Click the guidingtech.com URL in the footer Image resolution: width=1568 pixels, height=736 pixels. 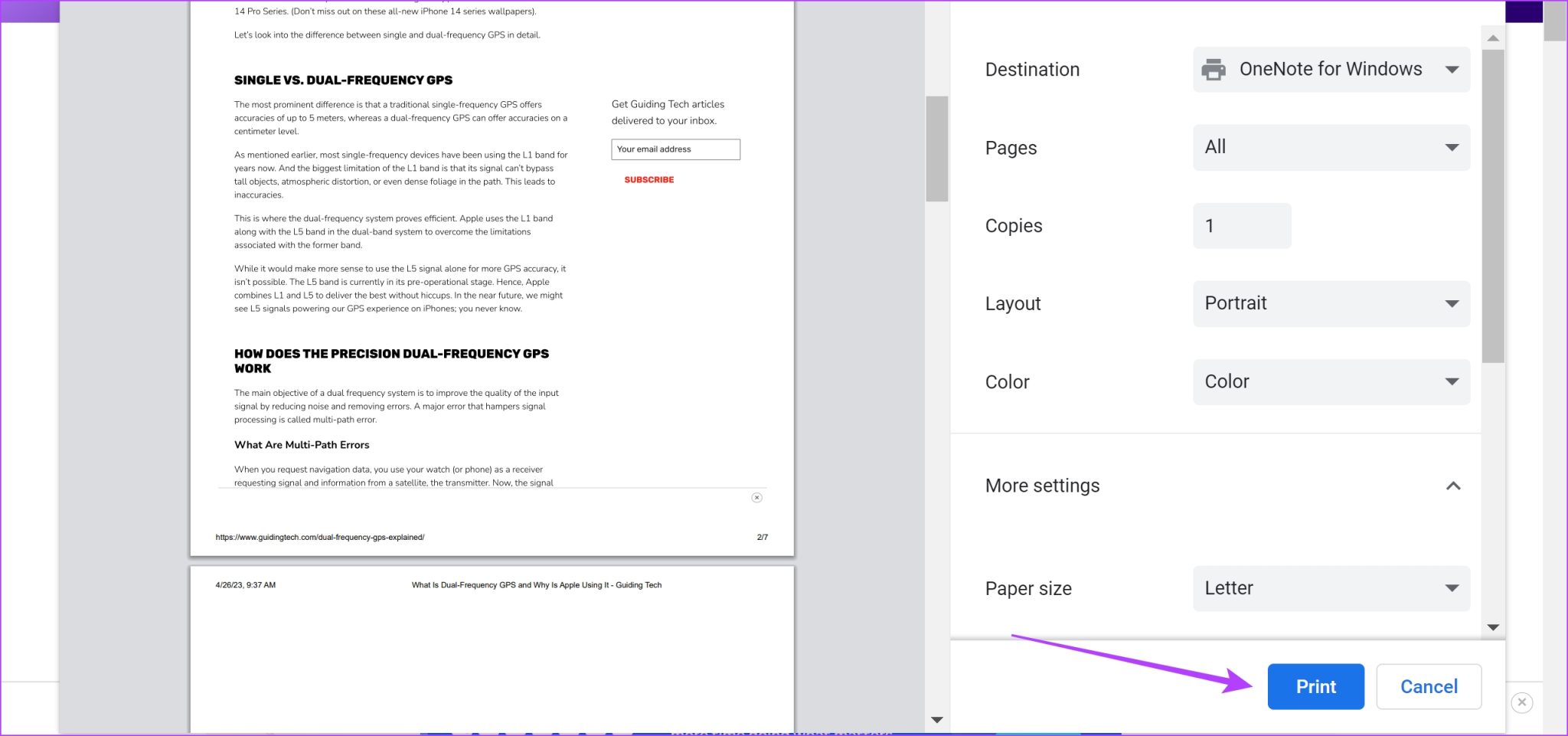(x=319, y=537)
